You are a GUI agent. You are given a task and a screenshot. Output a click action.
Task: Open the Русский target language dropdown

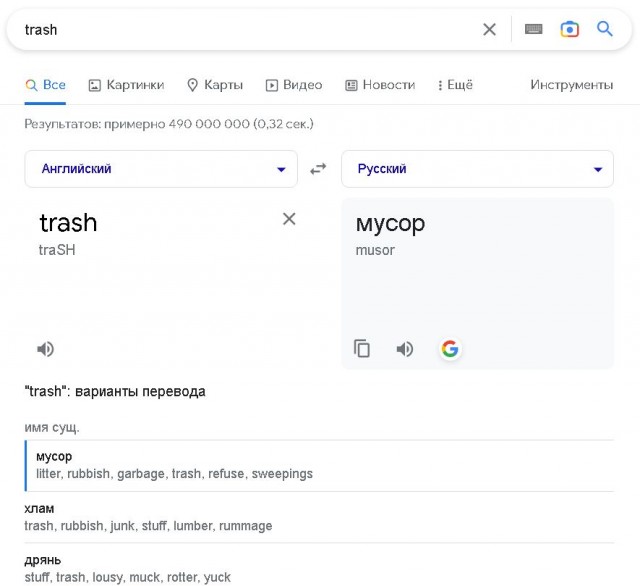tap(477, 169)
